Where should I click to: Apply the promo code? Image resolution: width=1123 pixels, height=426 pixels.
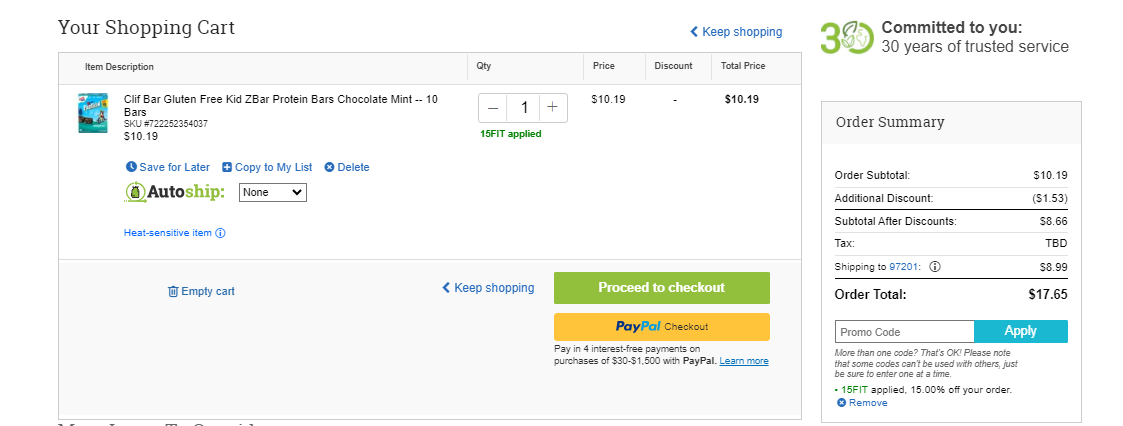click(x=1021, y=331)
